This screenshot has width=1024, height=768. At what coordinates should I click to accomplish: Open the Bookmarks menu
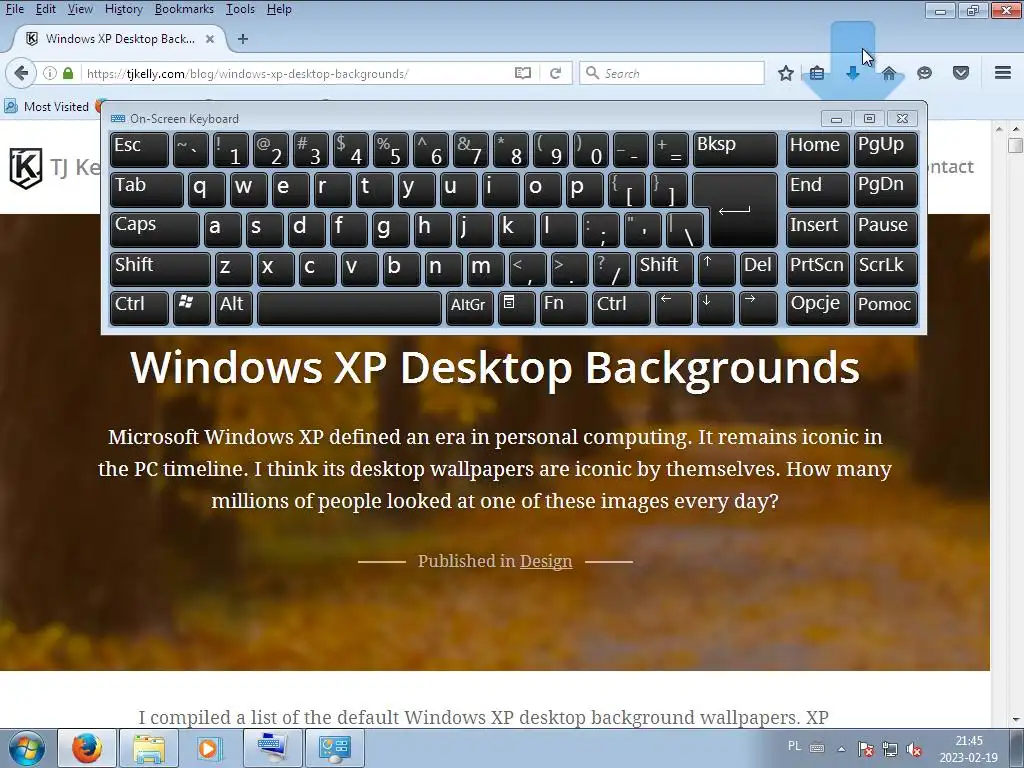(184, 9)
